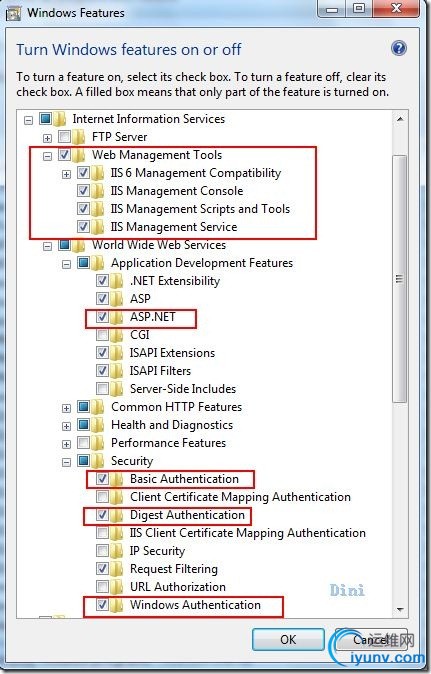Enable the CGI checkbox
Viewport: 431px width, 674px height.
(x=102, y=334)
